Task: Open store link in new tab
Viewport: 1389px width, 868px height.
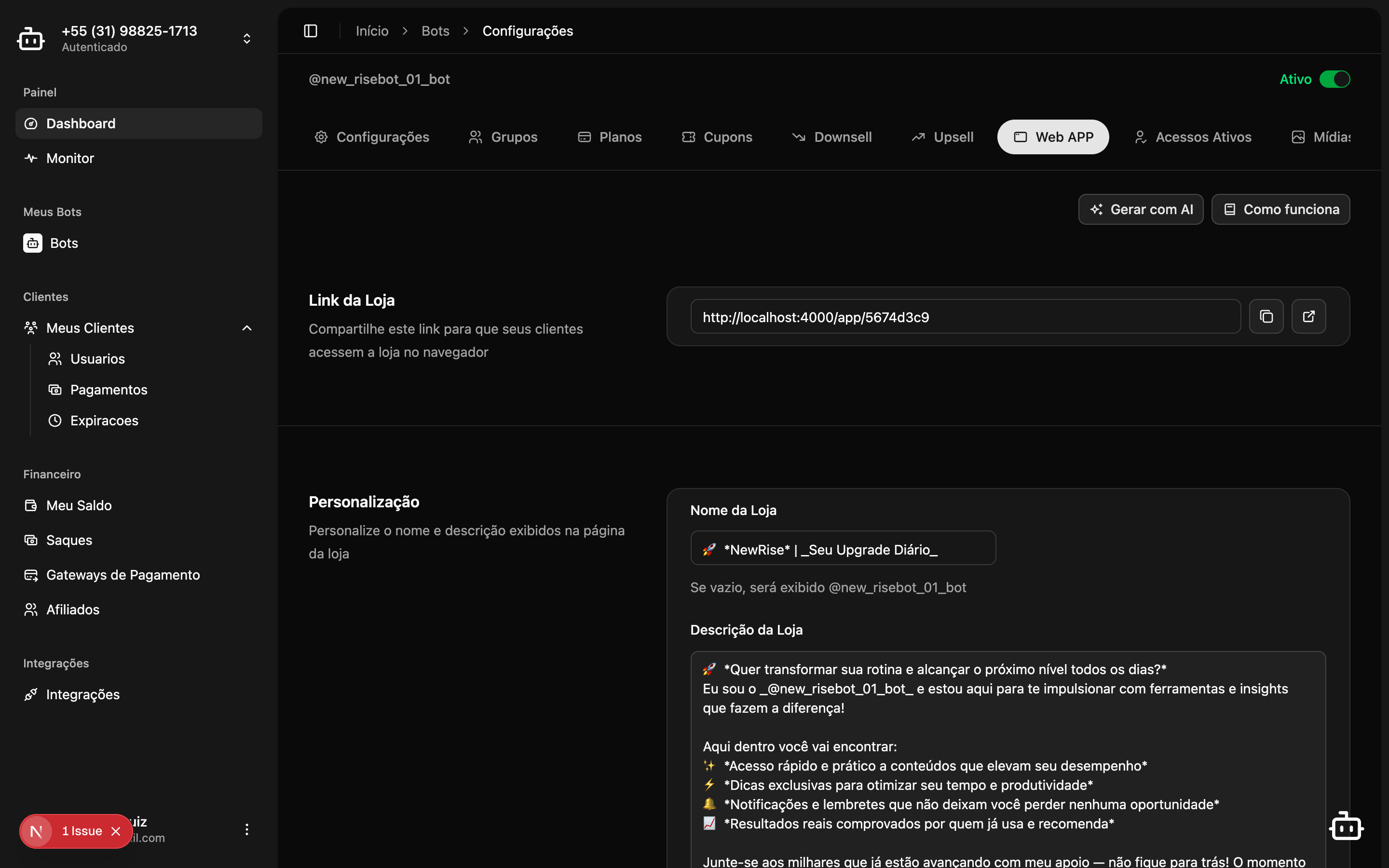Action: (x=1308, y=316)
